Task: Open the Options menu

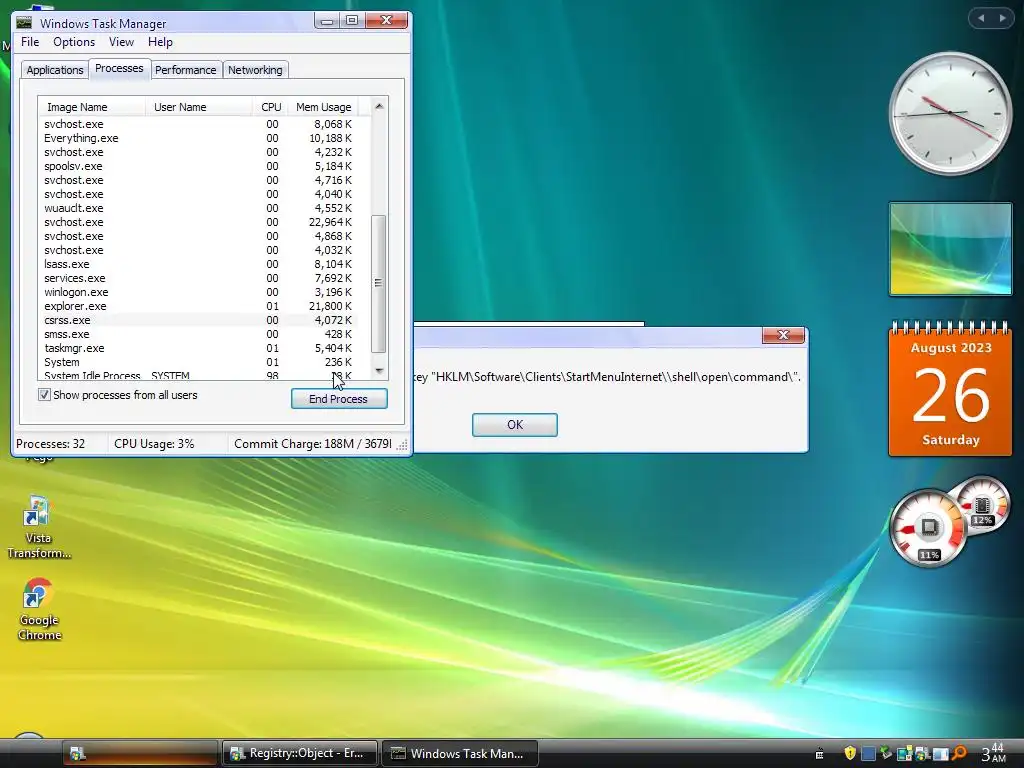Action: point(74,42)
